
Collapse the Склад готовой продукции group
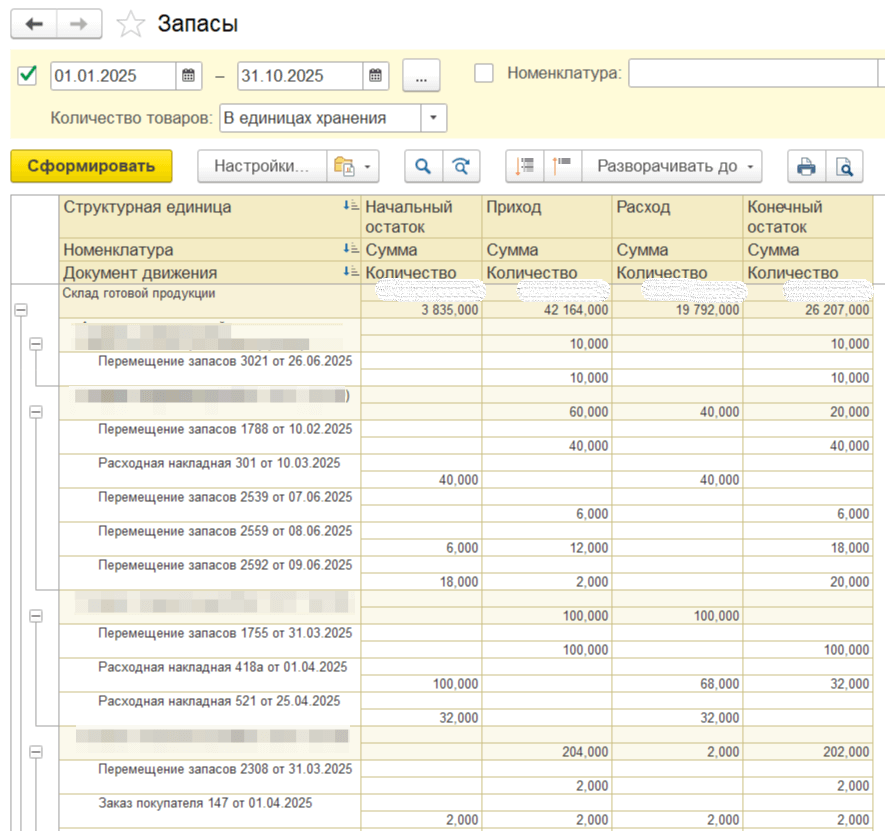click(20, 310)
